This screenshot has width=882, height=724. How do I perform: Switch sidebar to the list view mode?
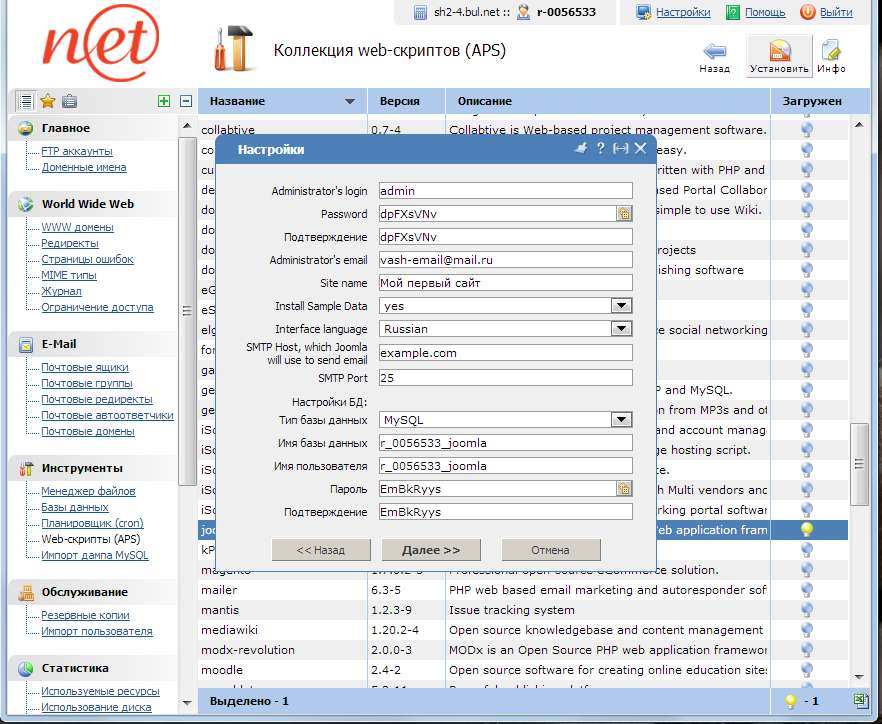(25, 101)
